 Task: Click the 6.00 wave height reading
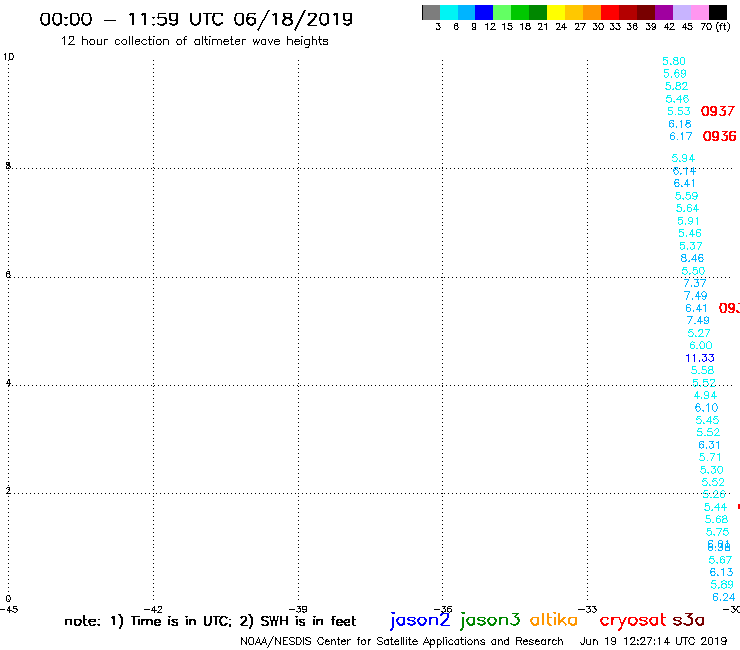point(700,346)
